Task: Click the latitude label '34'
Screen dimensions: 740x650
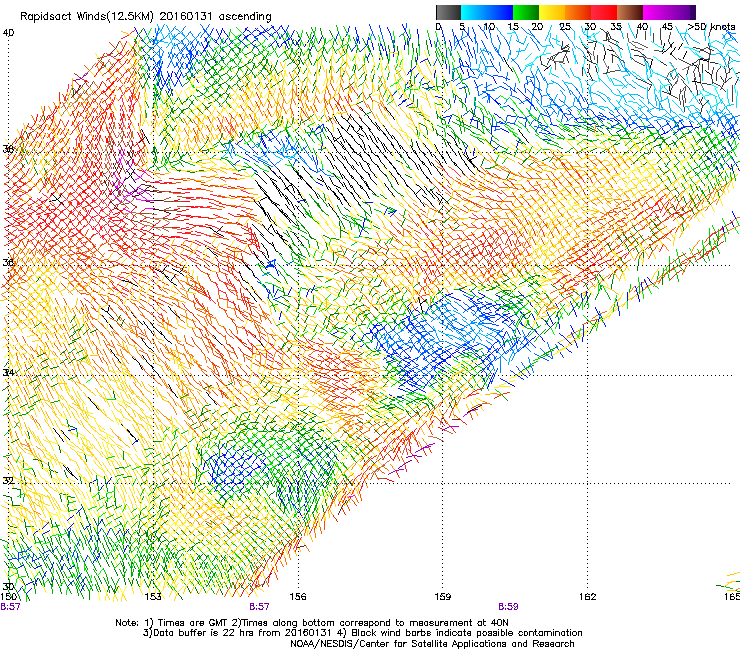Action: (x=8, y=372)
